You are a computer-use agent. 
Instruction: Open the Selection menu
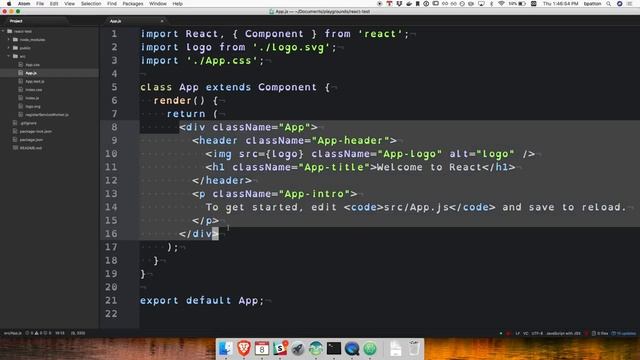click(91, 4)
